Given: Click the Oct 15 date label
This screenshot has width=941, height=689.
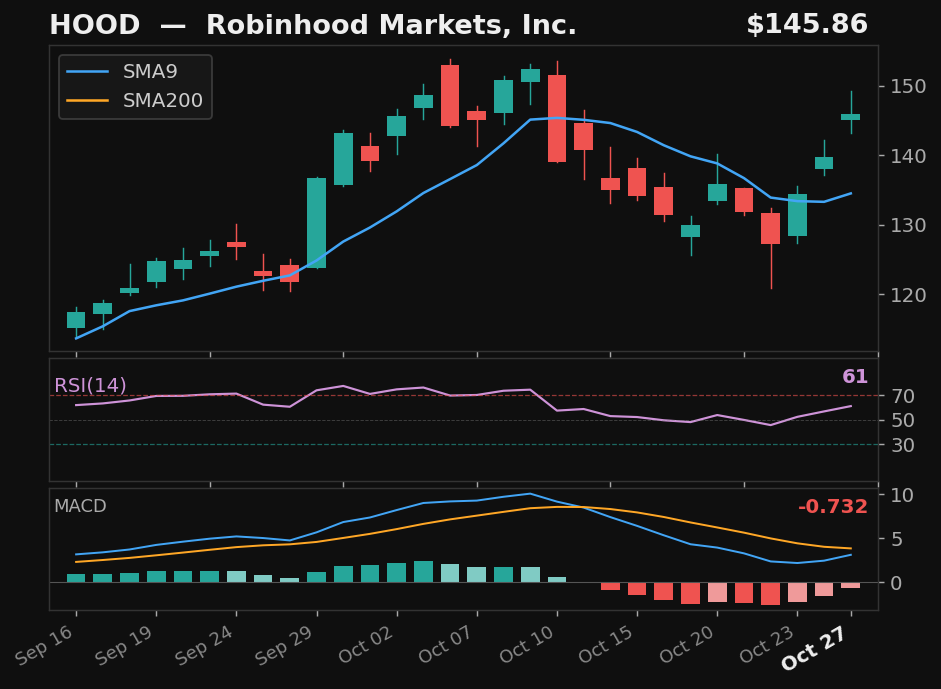Looking at the screenshot, I should click(607, 644).
